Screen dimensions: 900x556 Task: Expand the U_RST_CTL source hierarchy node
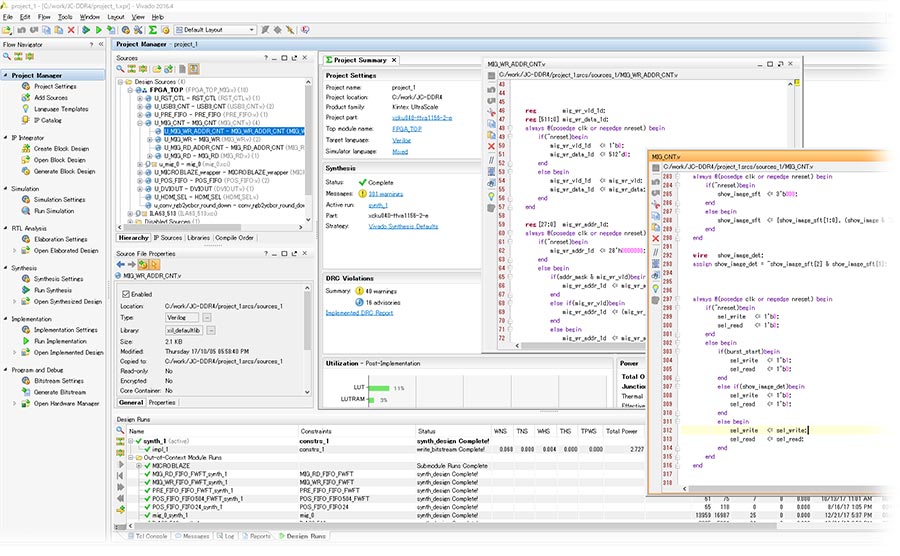coord(141,98)
